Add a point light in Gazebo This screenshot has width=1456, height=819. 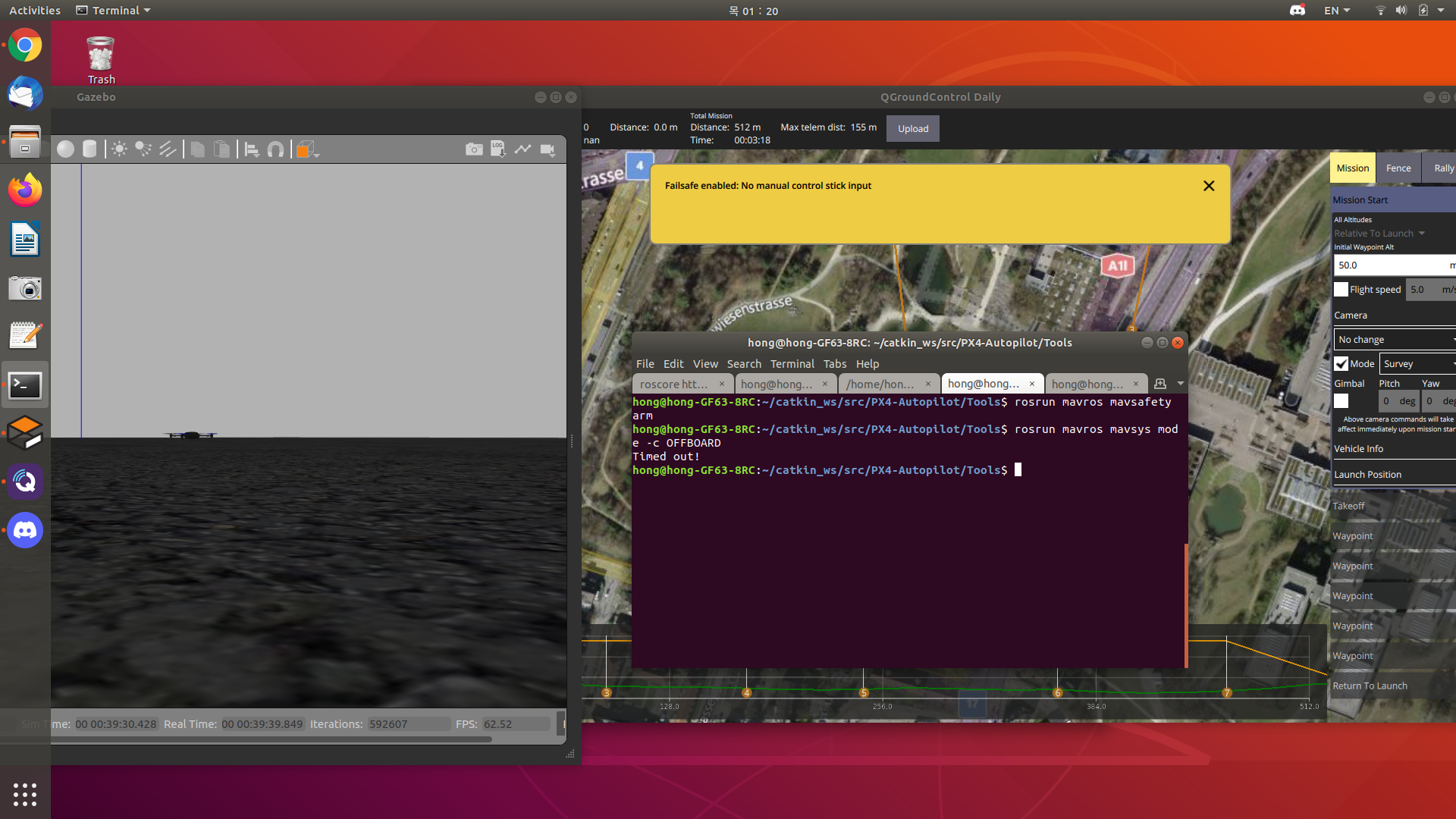pyautogui.click(x=119, y=149)
